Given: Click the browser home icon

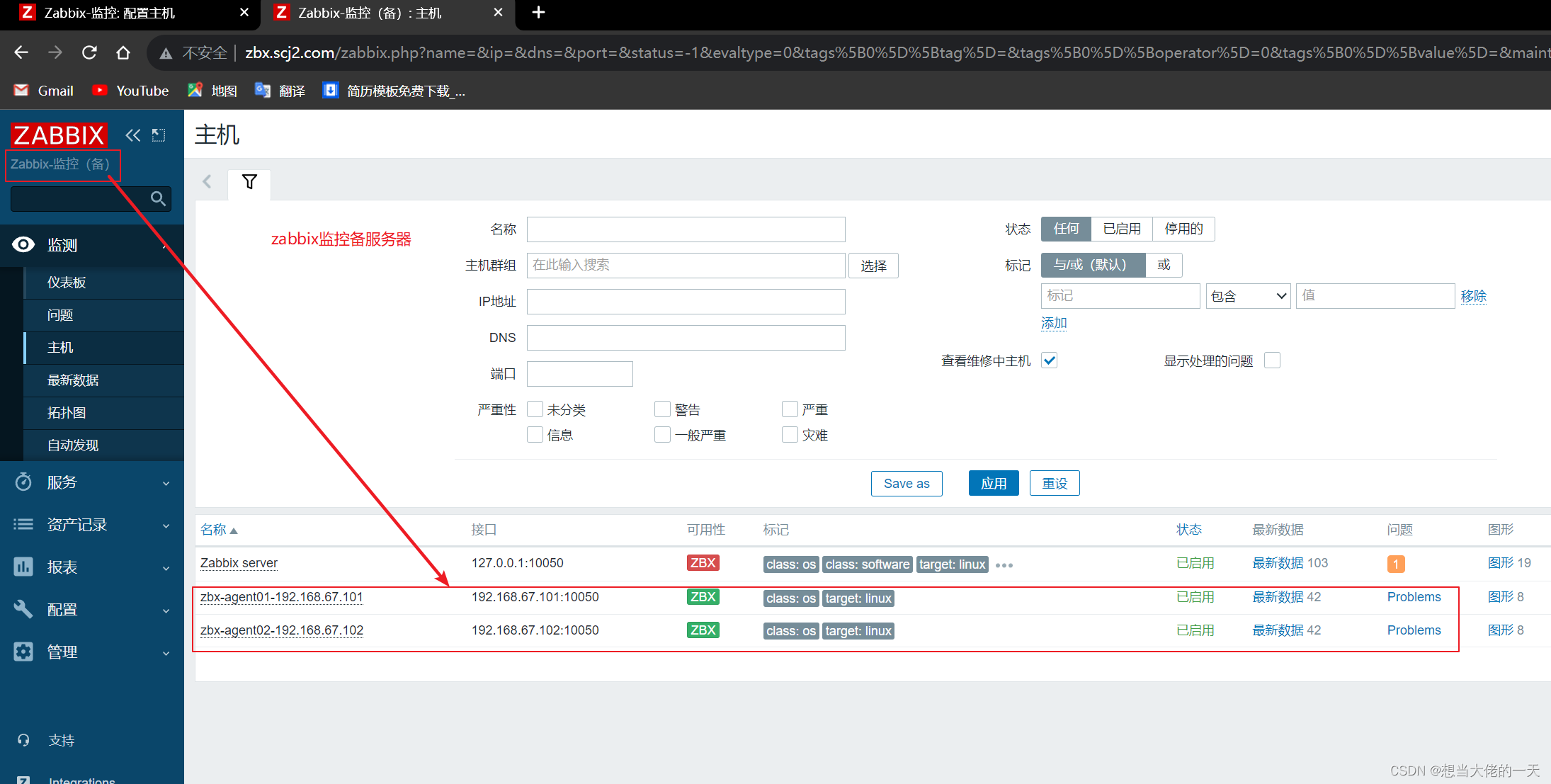Looking at the screenshot, I should click(x=123, y=52).
